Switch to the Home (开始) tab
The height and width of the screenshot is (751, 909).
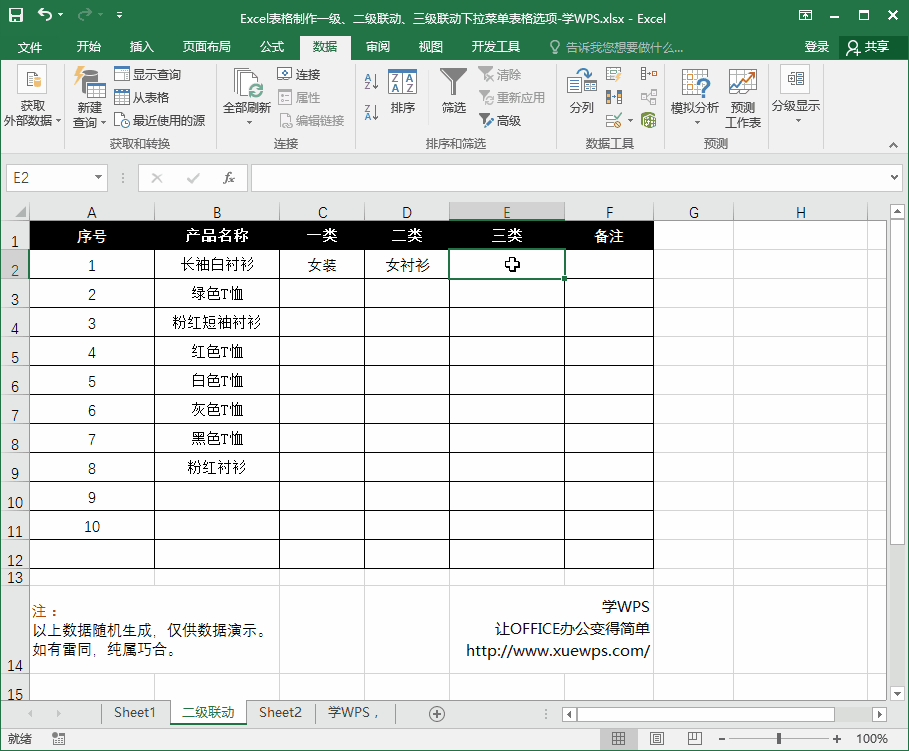click(89, 46)
